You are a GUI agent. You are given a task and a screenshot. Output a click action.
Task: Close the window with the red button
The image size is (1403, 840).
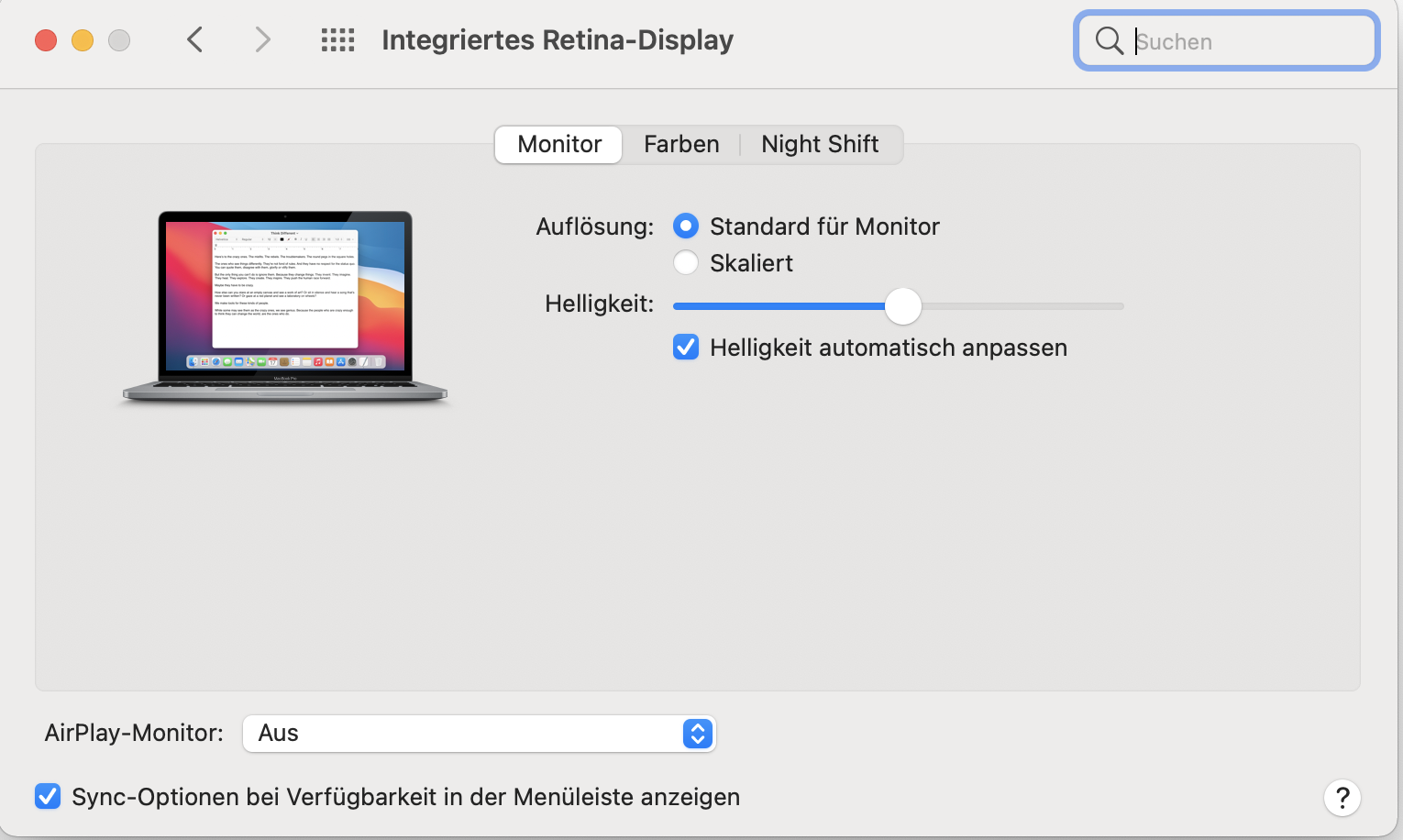point(46,40)
